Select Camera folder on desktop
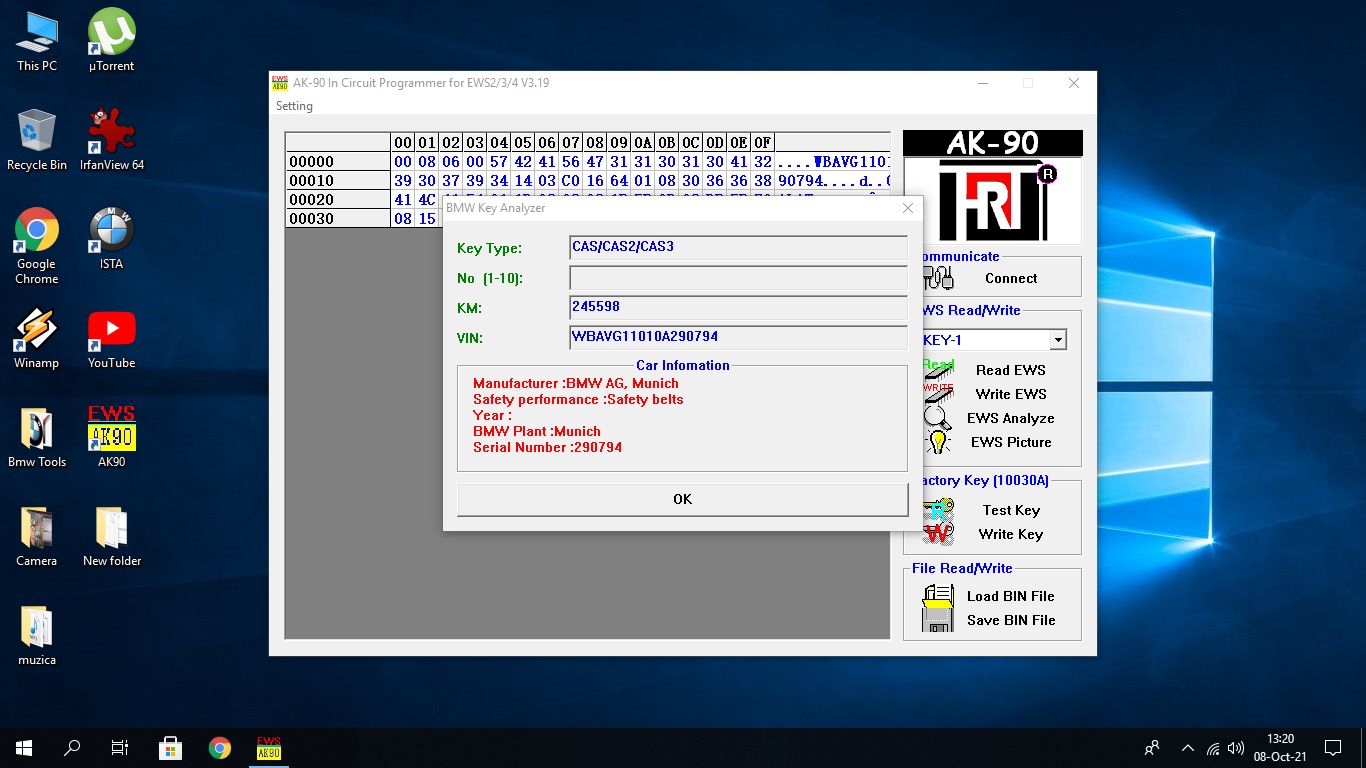The width and height of the screenshot is (1366, 768). pyautogui.click(x=37, y=536)
